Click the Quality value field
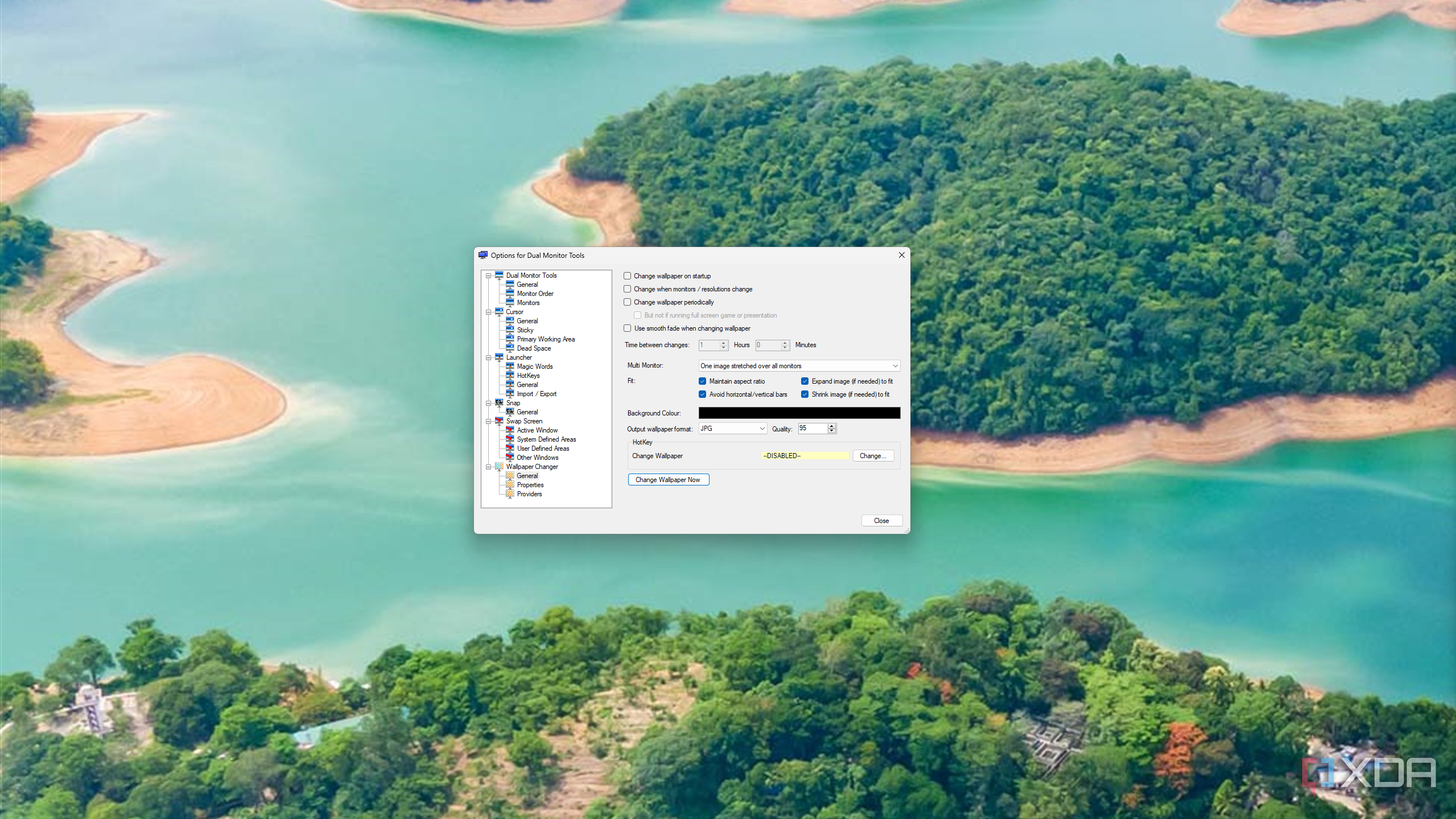This screenshot has width=1456, height=819. pyautogui.click(x=811, y=429)
